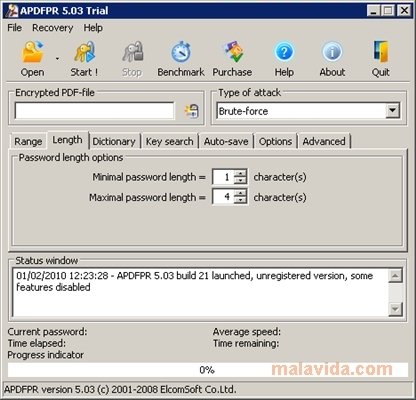This screenshot has width=416, height=400.
Task: Click the status bar version text
Action: (120, 389)
